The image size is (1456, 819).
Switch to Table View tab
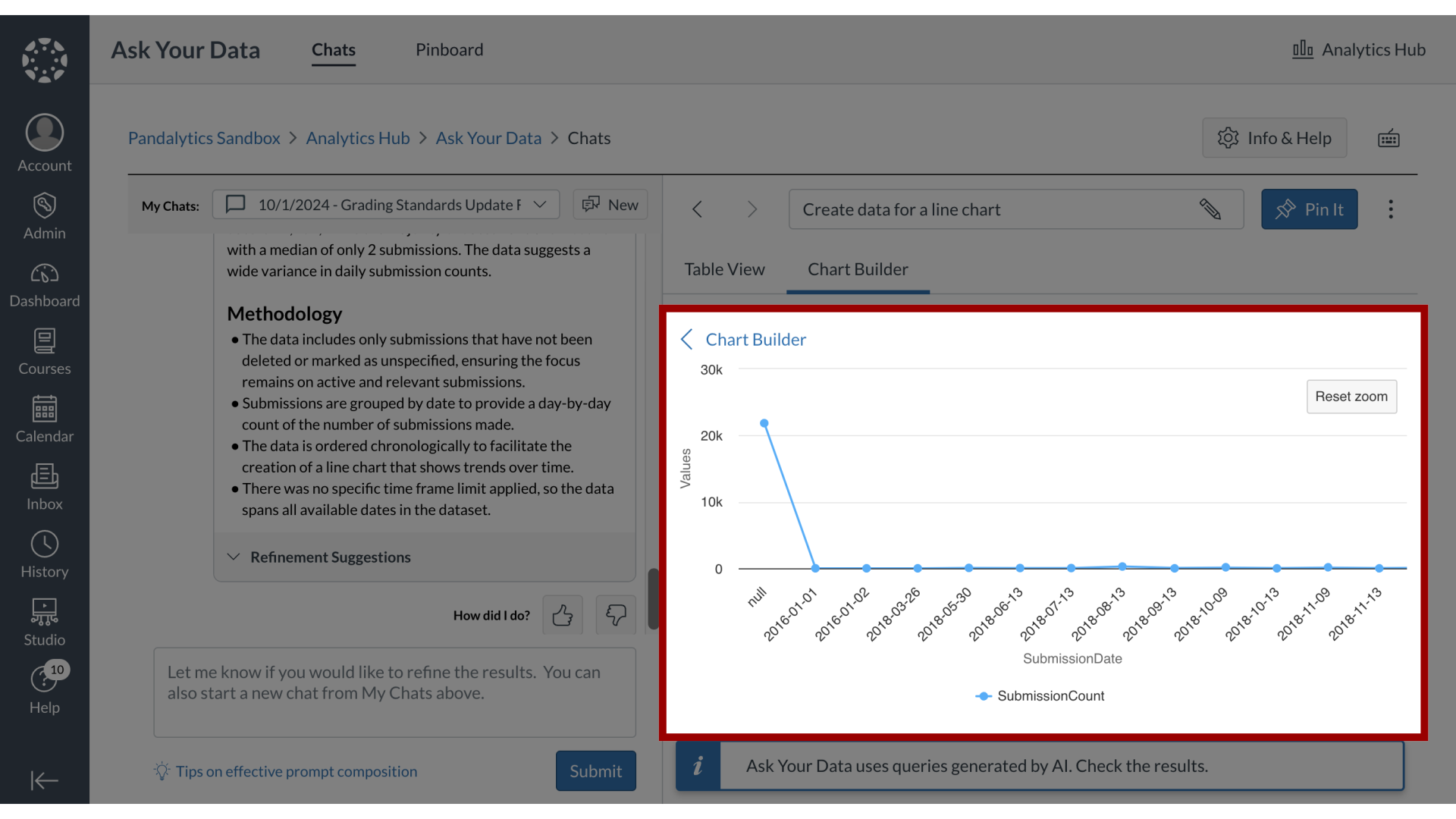[724, 268]
